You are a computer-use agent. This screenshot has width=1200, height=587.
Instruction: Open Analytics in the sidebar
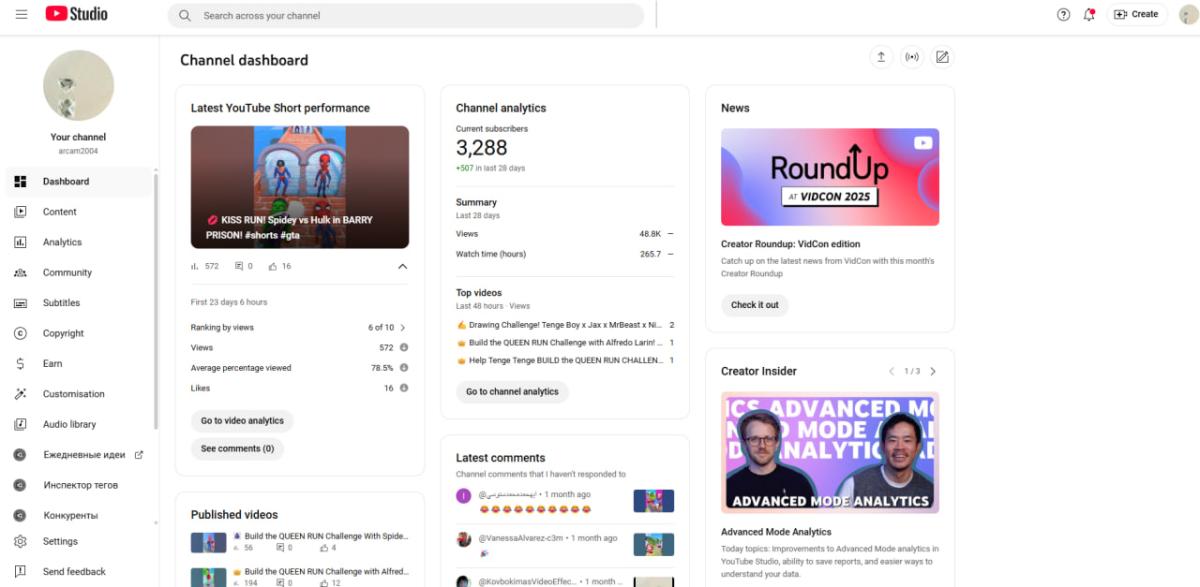coord(79,242)
